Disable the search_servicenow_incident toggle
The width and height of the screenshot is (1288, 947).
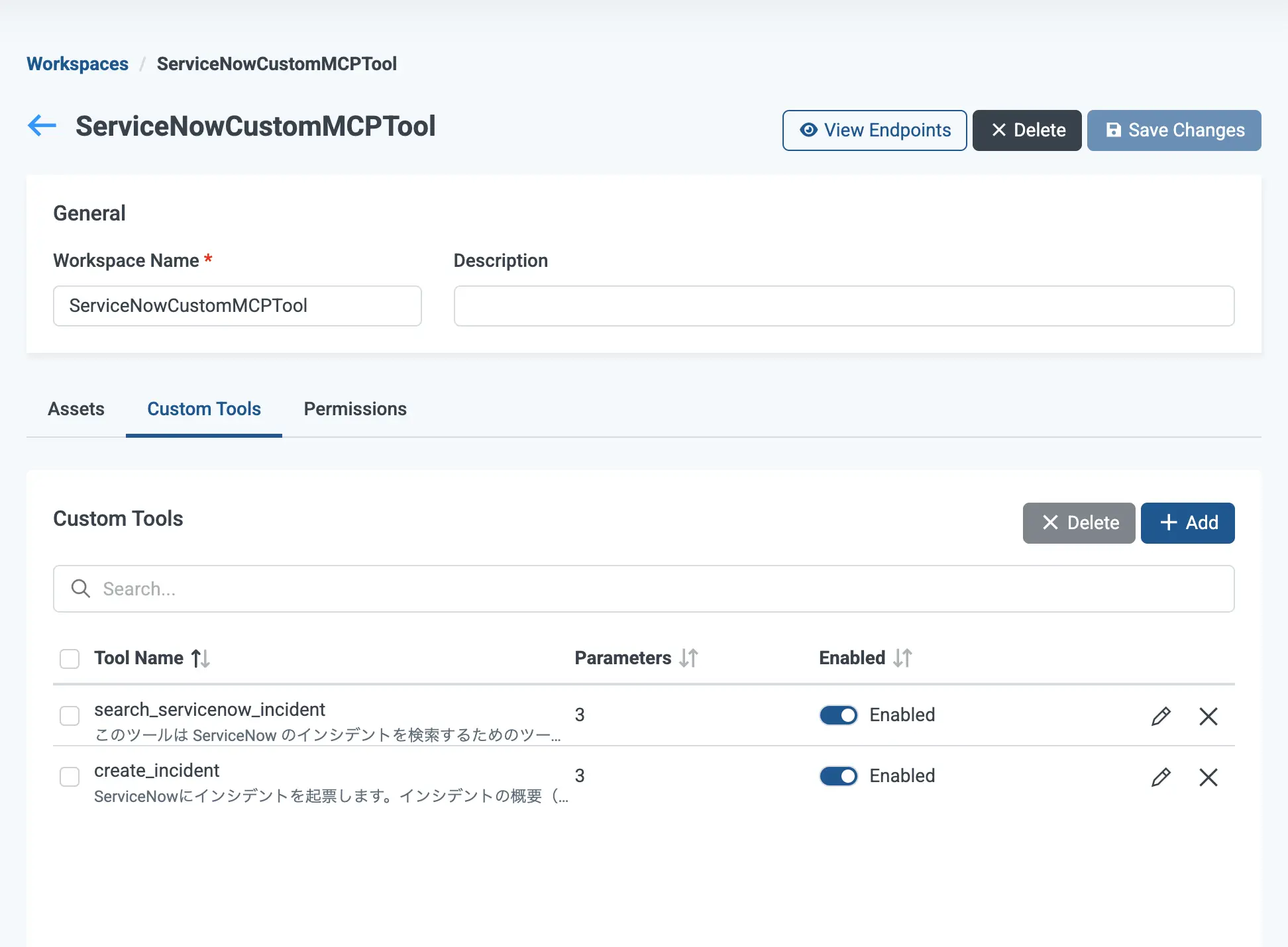point(838,715)
